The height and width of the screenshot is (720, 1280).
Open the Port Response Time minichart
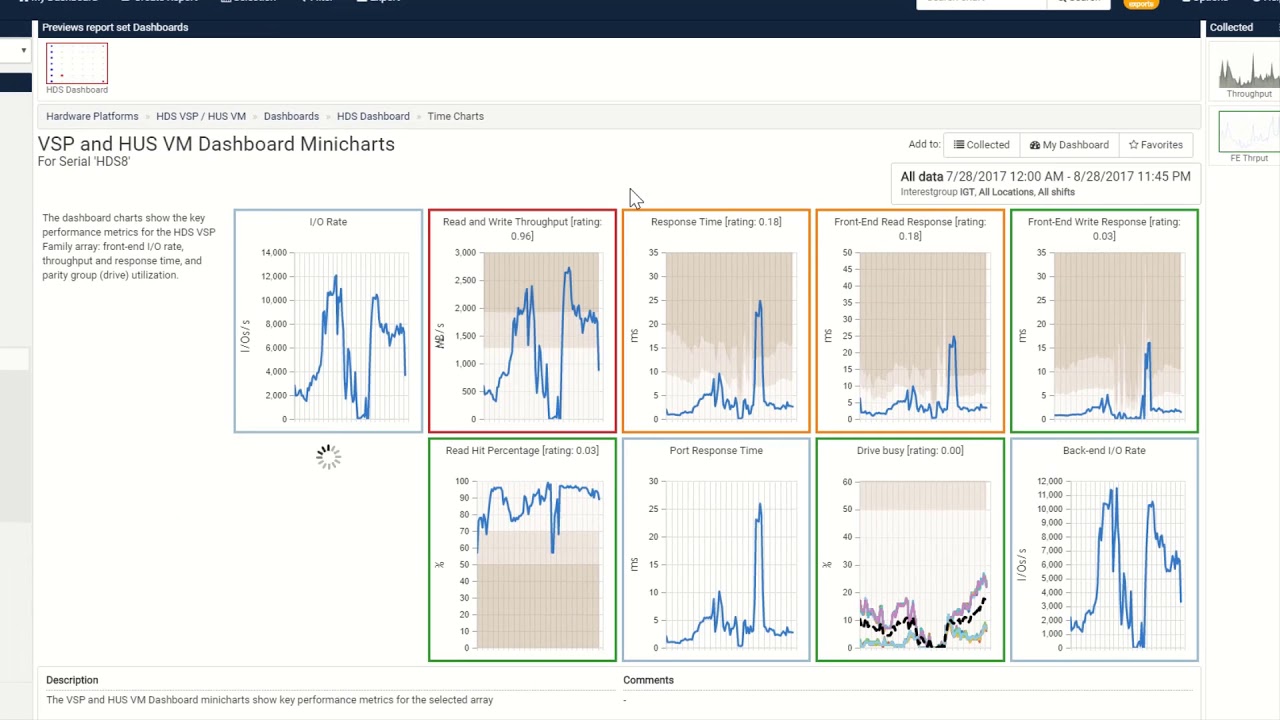tap(716, 550)
